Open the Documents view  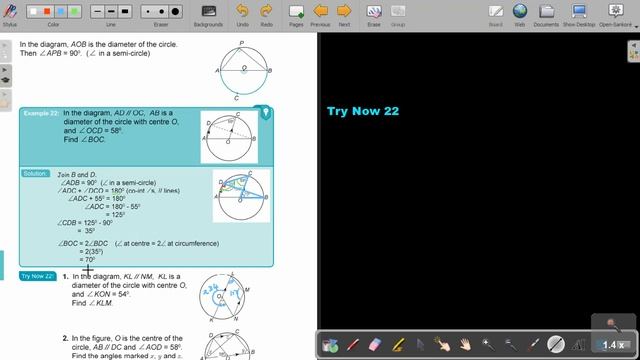pyautogui.click(x=546, y=15)
